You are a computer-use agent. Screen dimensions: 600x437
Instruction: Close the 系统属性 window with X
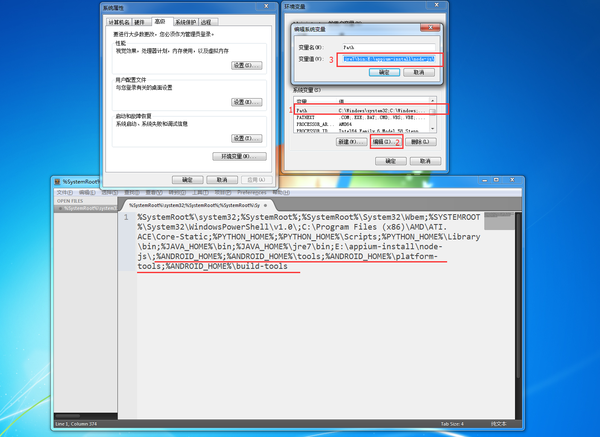[x=266, y=6]
